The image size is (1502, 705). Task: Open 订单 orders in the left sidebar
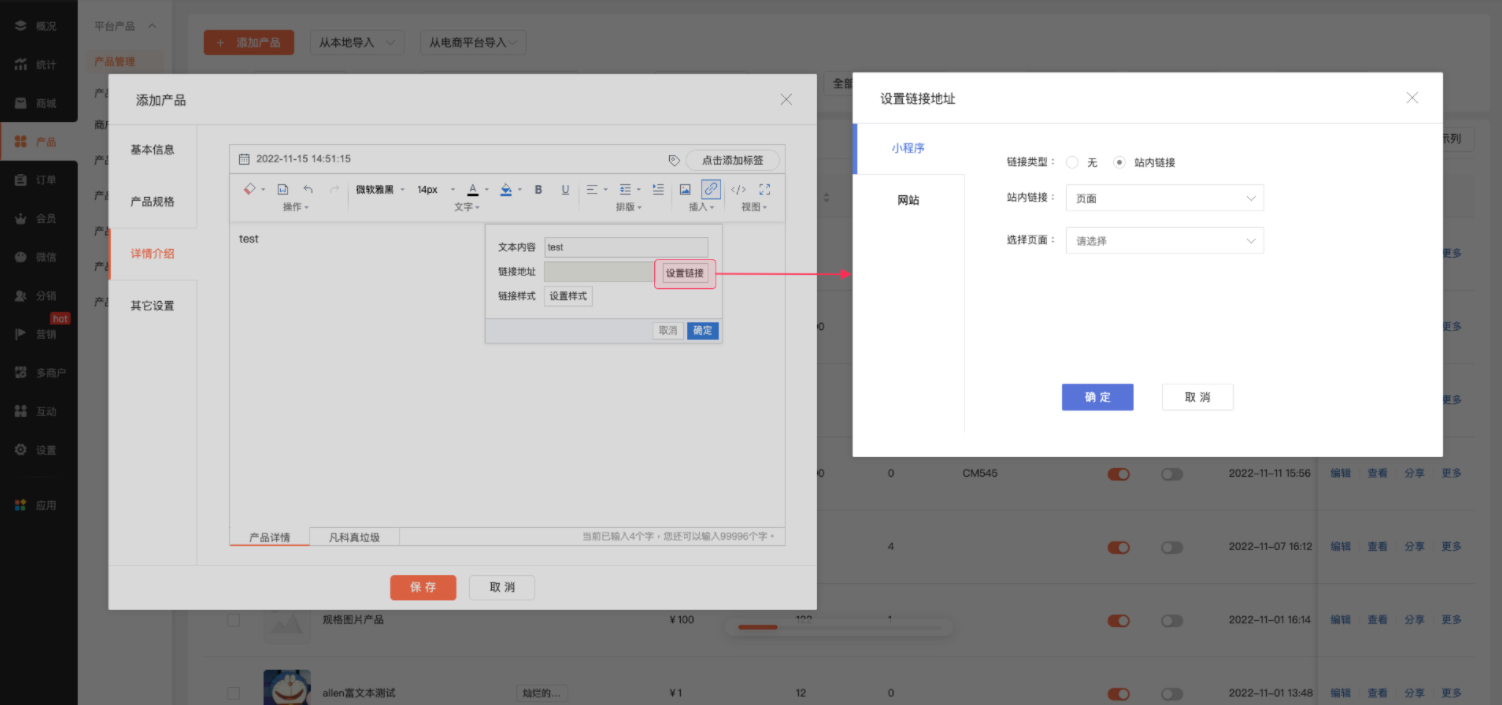(x=38, y=180)
